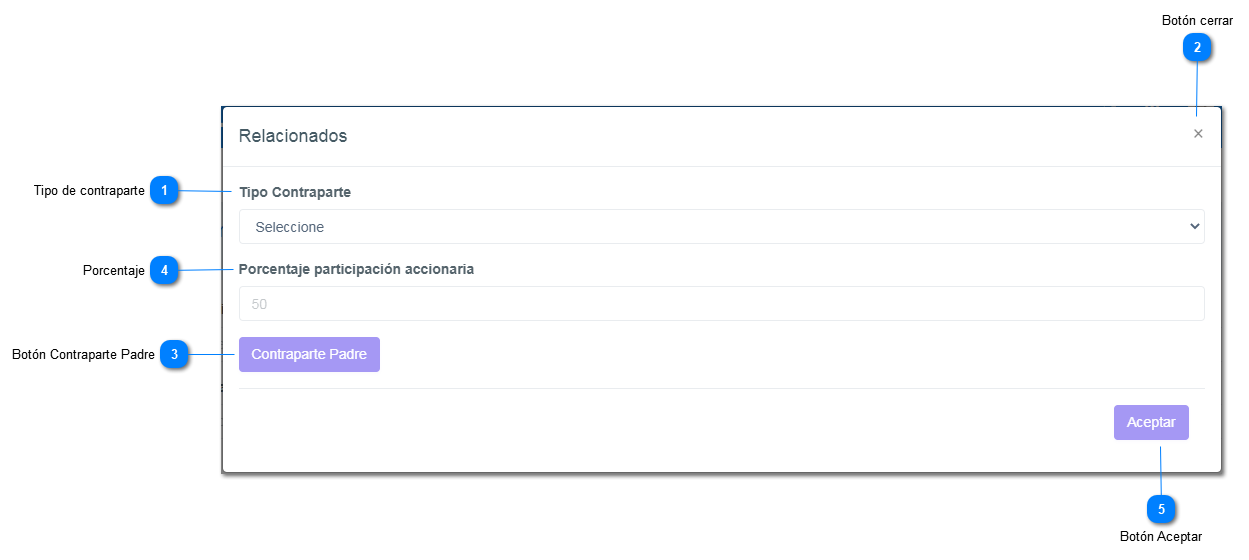Image resolution: width=1249 pixels, height=560 pixels.
Task: Click the 'Porcentaje' annotation text on the left
Action: point(114,271)
